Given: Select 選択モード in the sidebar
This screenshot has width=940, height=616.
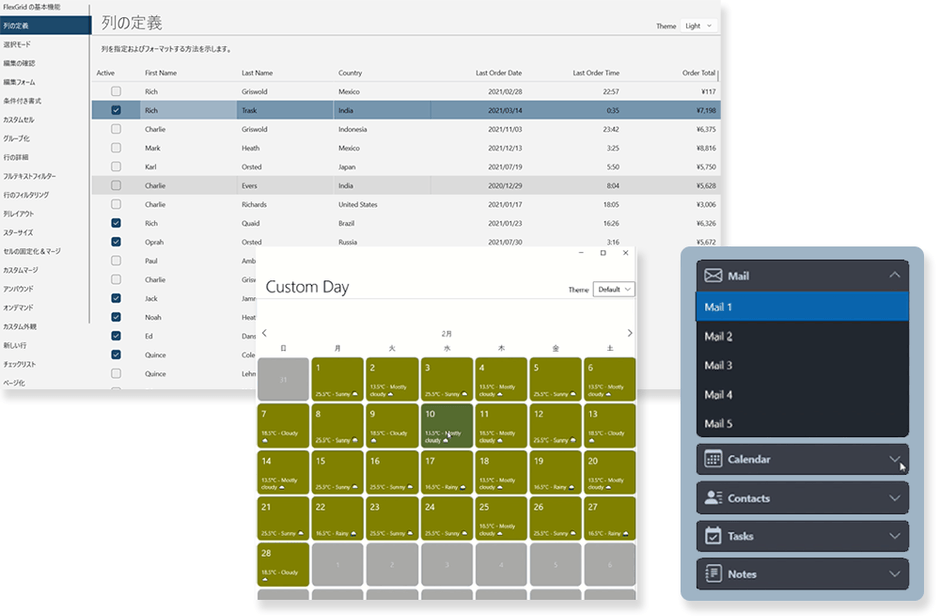Looking at the screenshot, I should click(x=19, y=44).
